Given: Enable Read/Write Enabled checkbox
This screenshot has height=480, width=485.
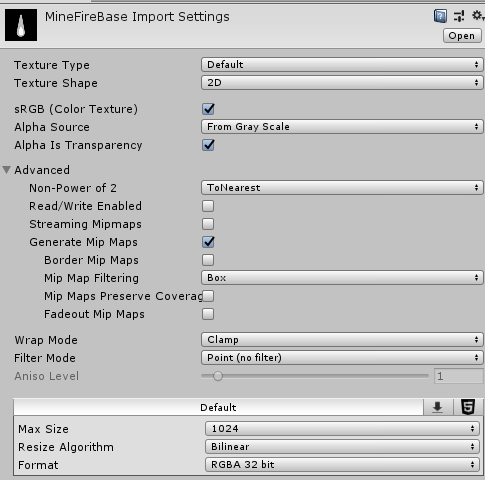Looking at the screenshot, I should pyautogui.click(x=208, y=206).
